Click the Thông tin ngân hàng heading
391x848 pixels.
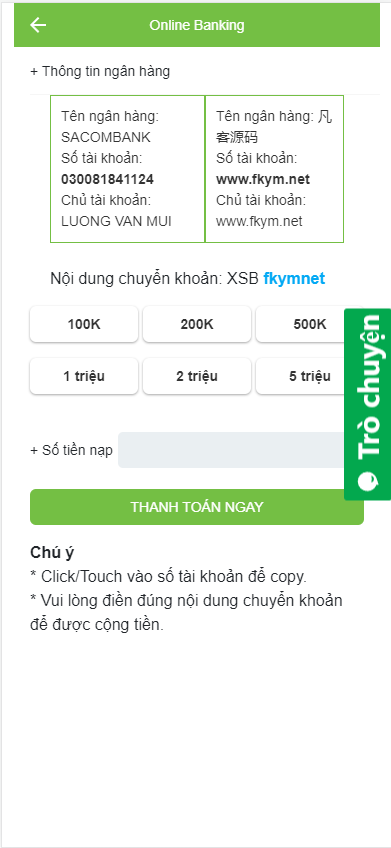(x=100, y=71)
